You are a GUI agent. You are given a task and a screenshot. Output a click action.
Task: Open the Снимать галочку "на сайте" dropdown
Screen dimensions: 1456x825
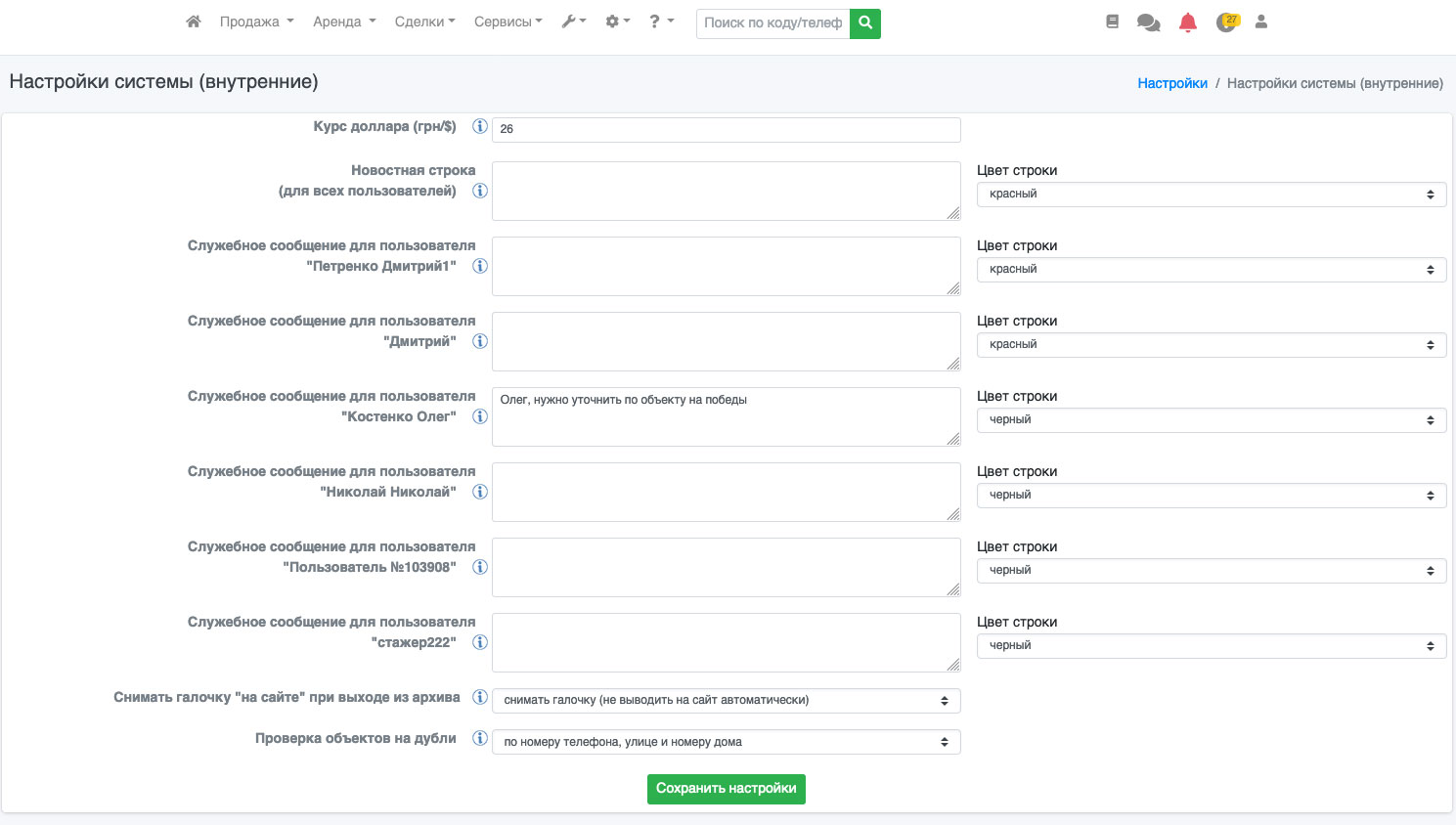[x=726, y=701]
